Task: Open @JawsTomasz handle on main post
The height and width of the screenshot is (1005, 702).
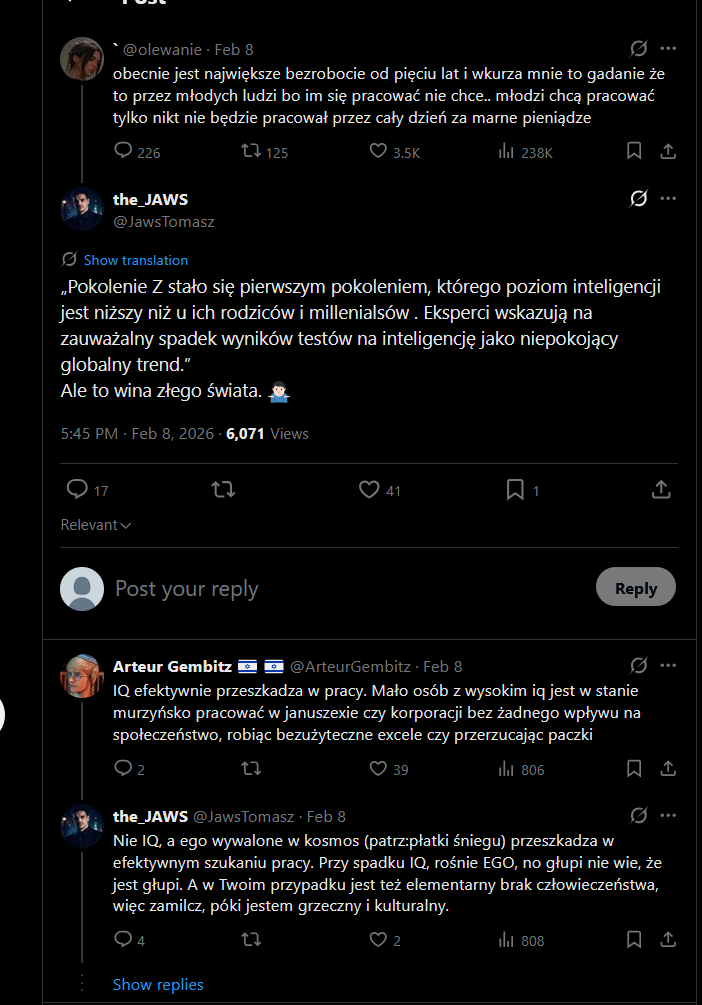Action: (164, 222)
